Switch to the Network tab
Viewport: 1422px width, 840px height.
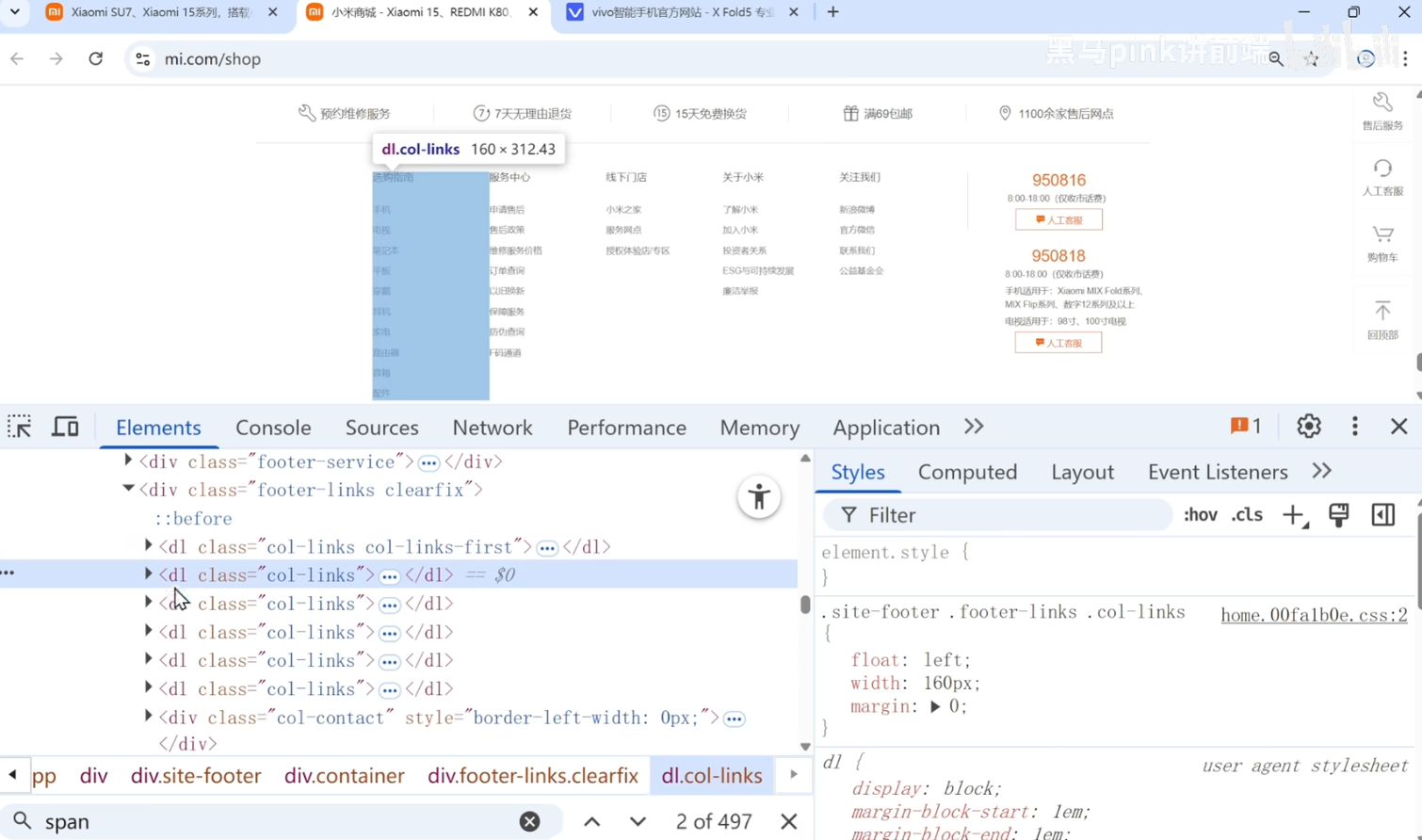point(493,428)
